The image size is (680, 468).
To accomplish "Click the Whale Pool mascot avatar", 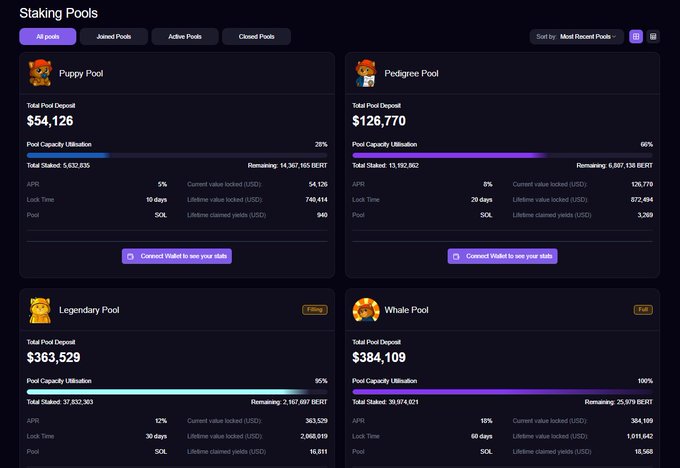I will pos(366,310).
